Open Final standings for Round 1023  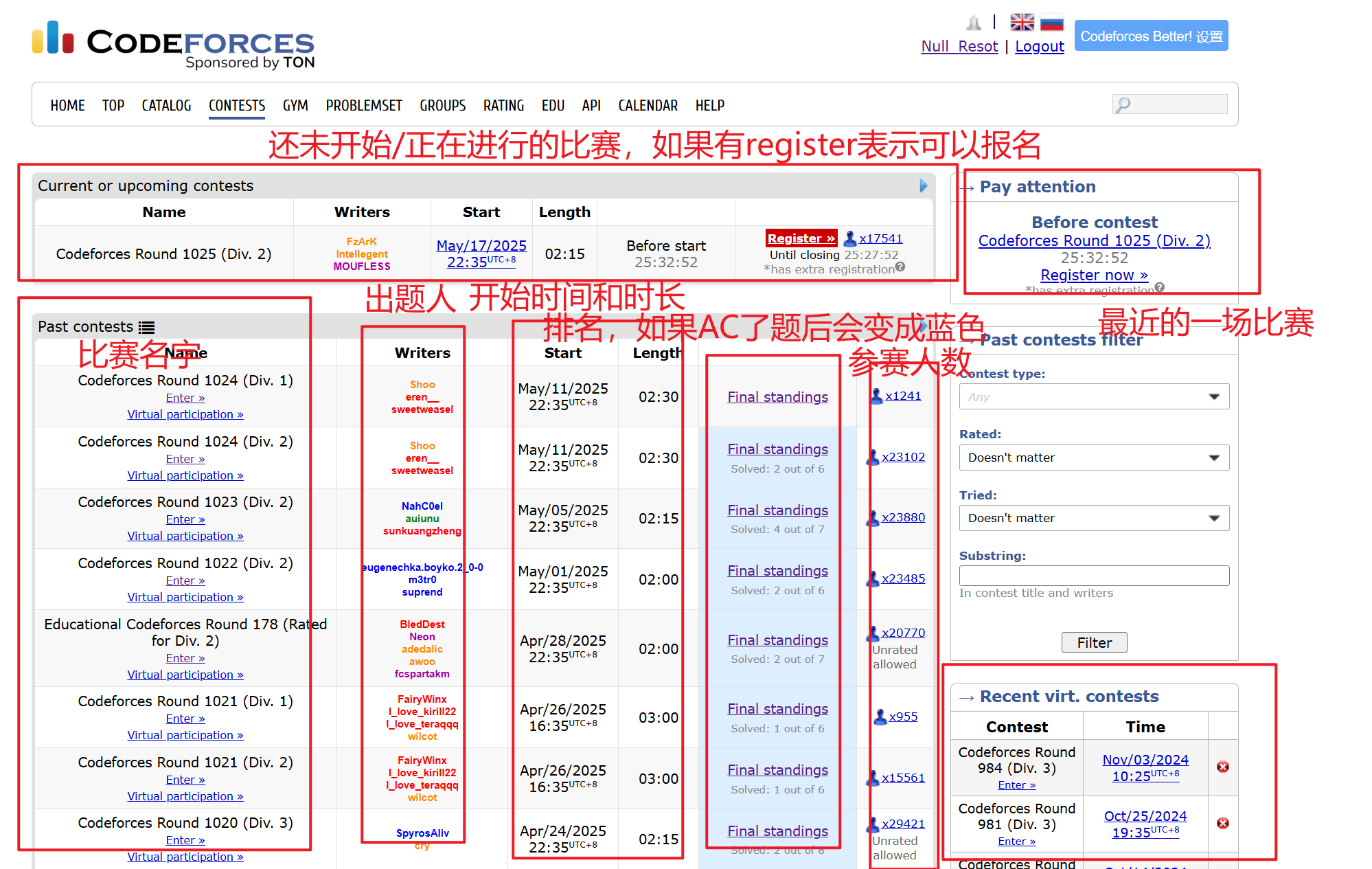point(777,510)
